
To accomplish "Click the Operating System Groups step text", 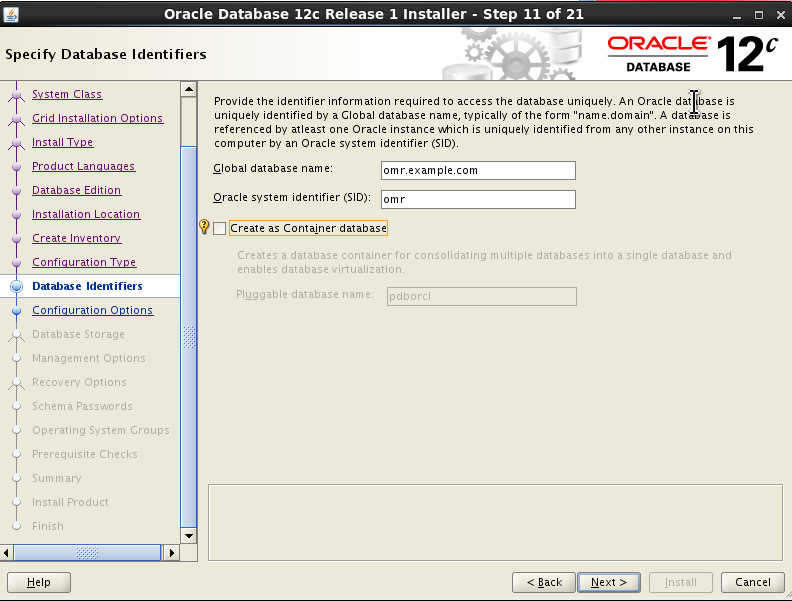I will (x=101, y=430).
